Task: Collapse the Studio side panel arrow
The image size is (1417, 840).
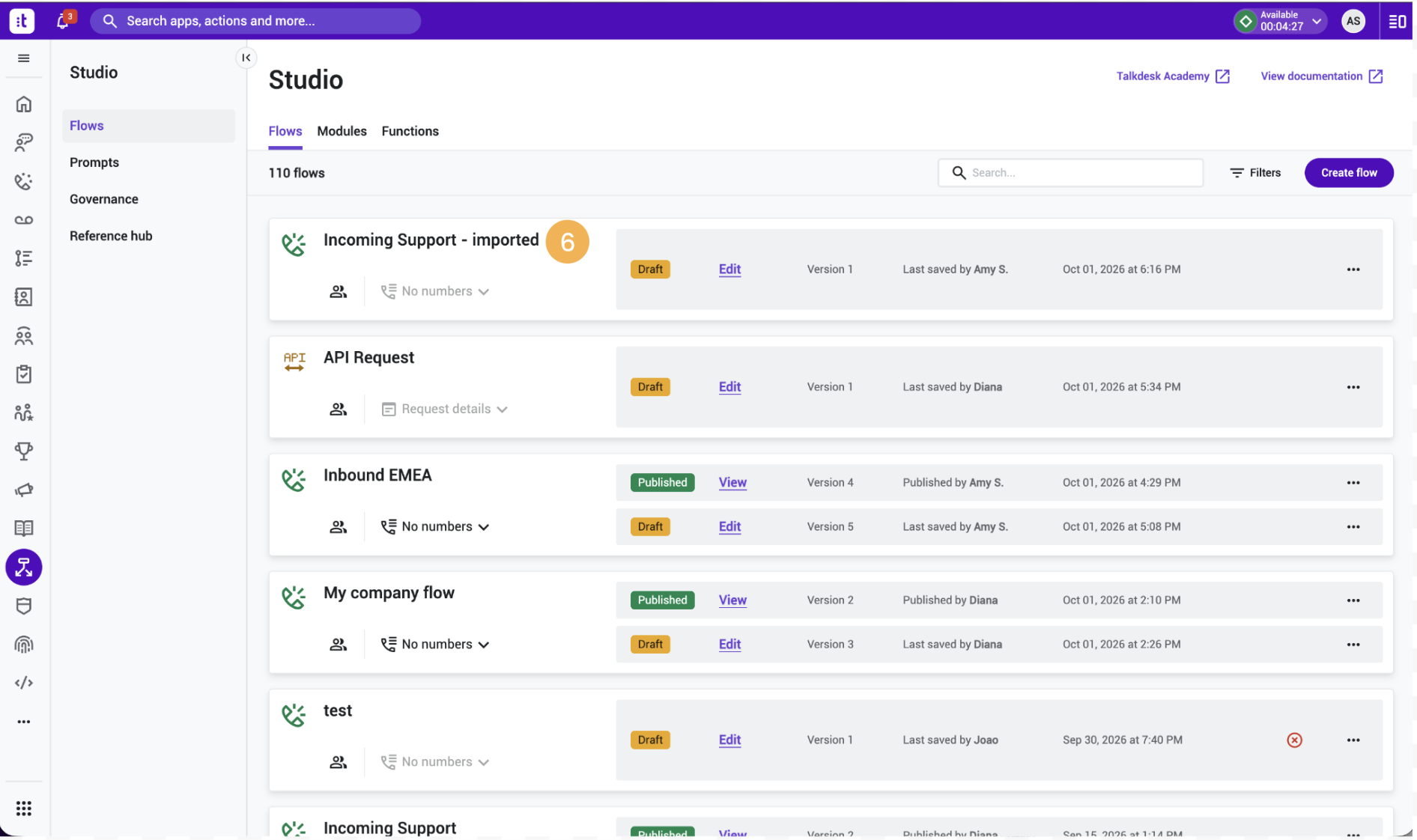Action: (246, 58)
